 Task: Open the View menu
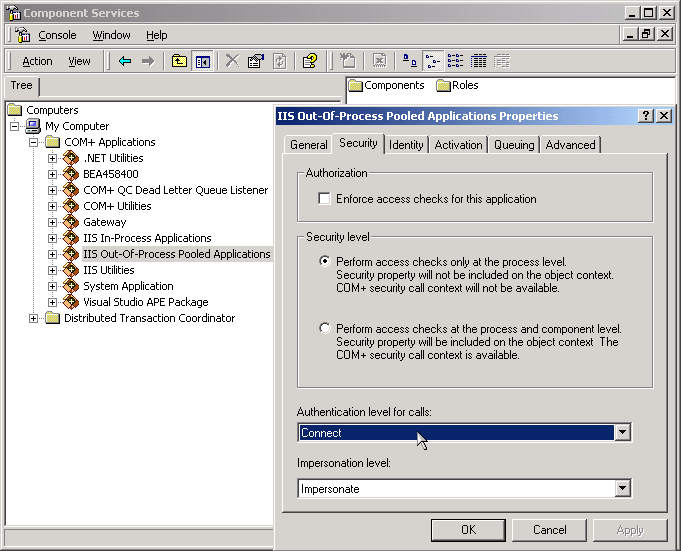coord(79,61)
